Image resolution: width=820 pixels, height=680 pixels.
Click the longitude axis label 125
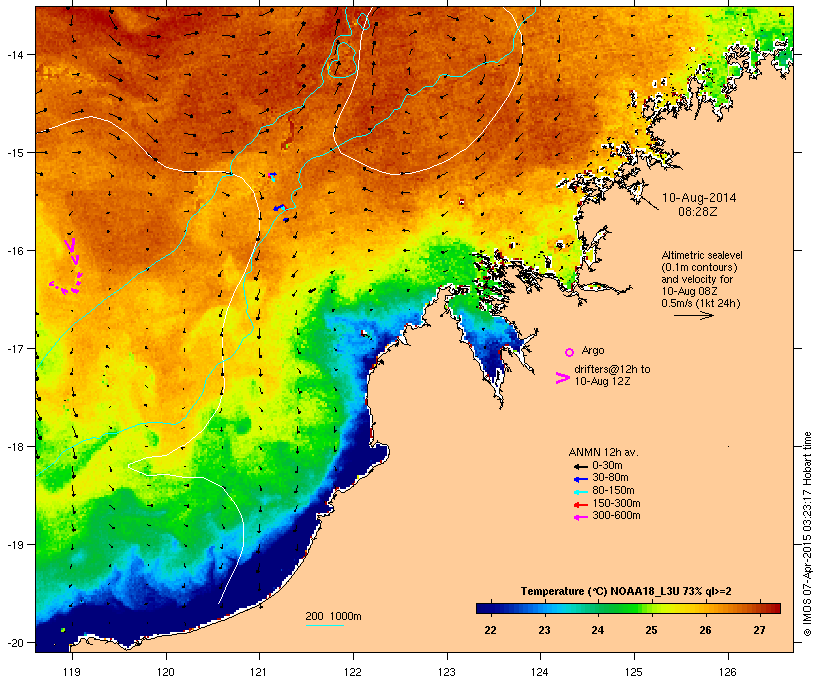(x=634, y=672)
